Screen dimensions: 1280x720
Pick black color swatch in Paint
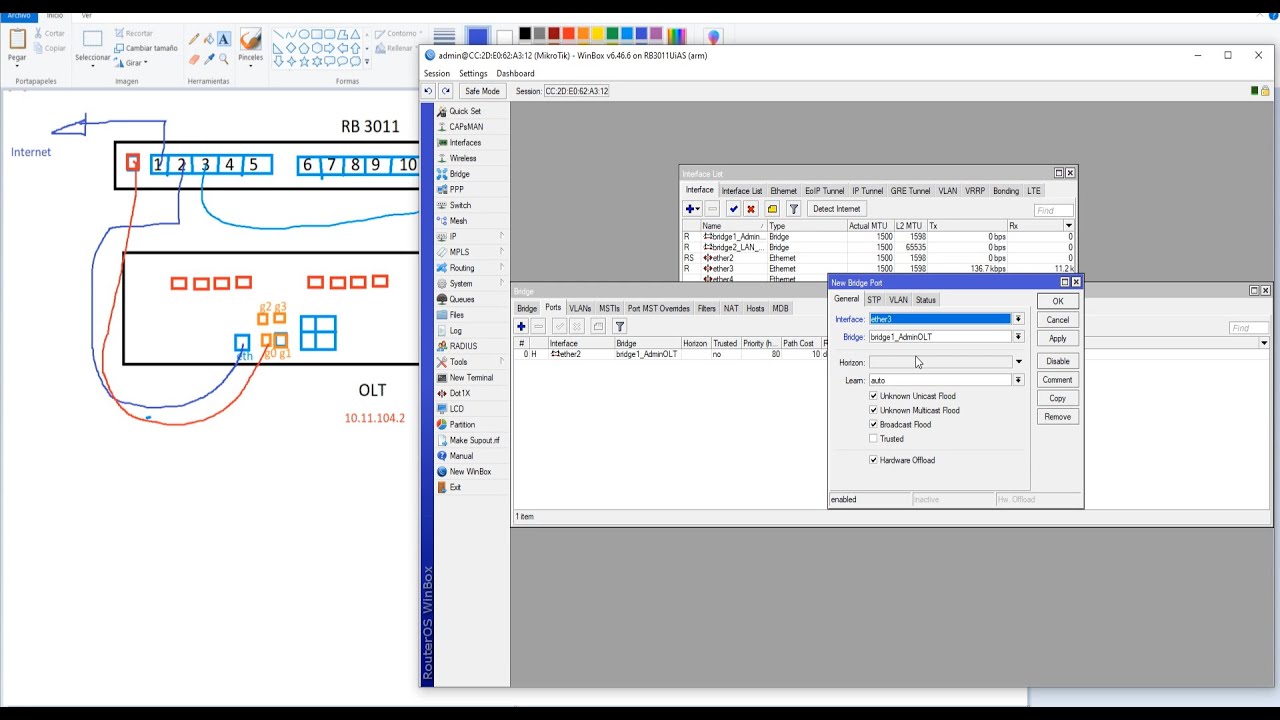pos(525,34)
